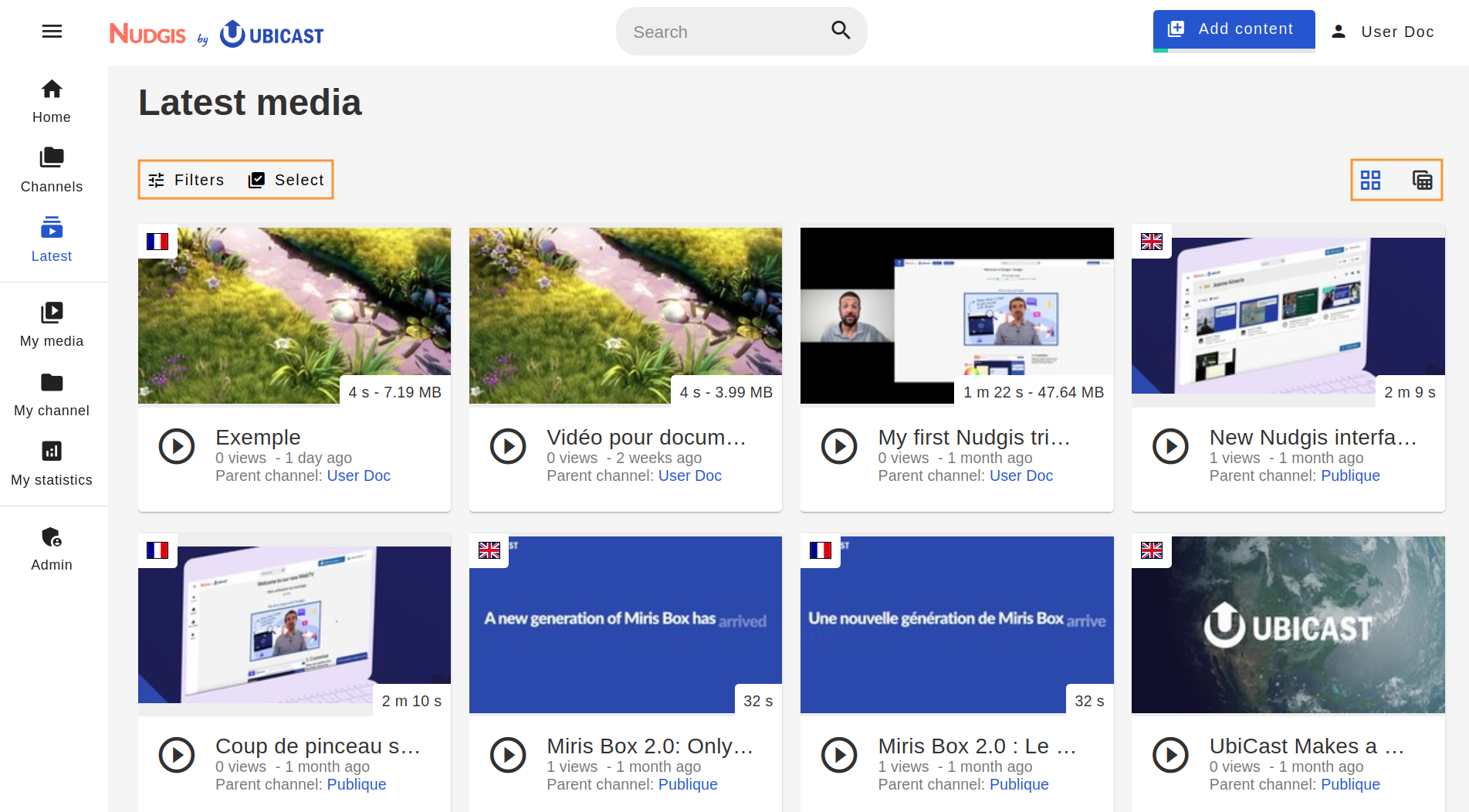Open Admin in sidebar

(x=52, y=549)
